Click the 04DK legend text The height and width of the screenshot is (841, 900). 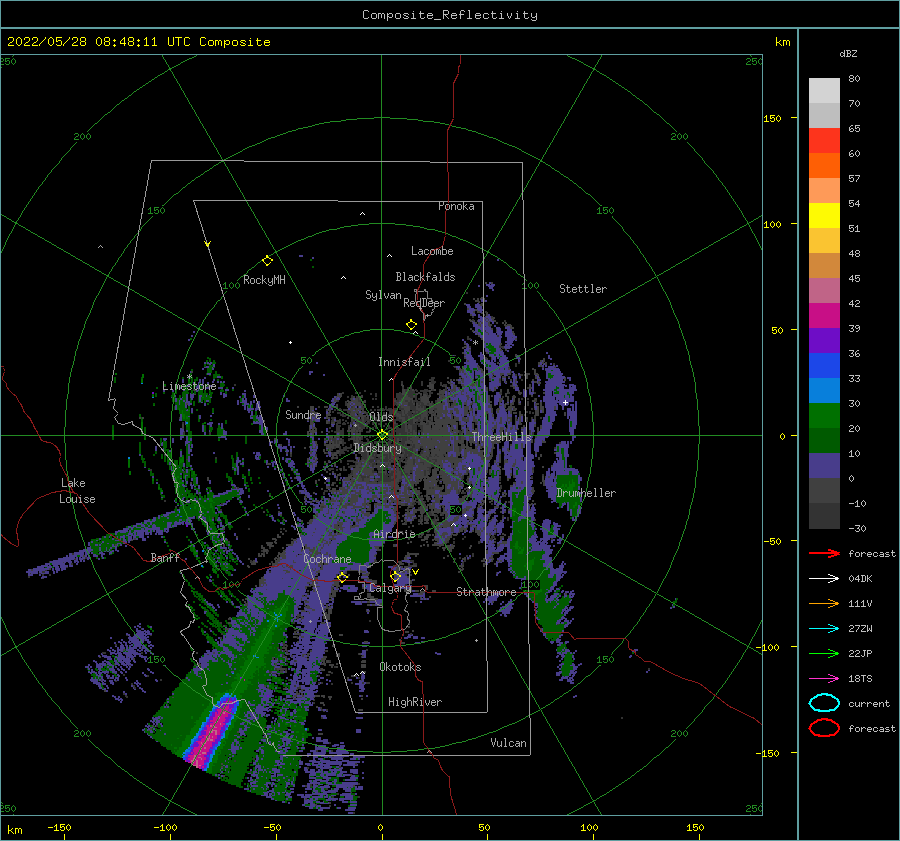(x=860, y=579)
